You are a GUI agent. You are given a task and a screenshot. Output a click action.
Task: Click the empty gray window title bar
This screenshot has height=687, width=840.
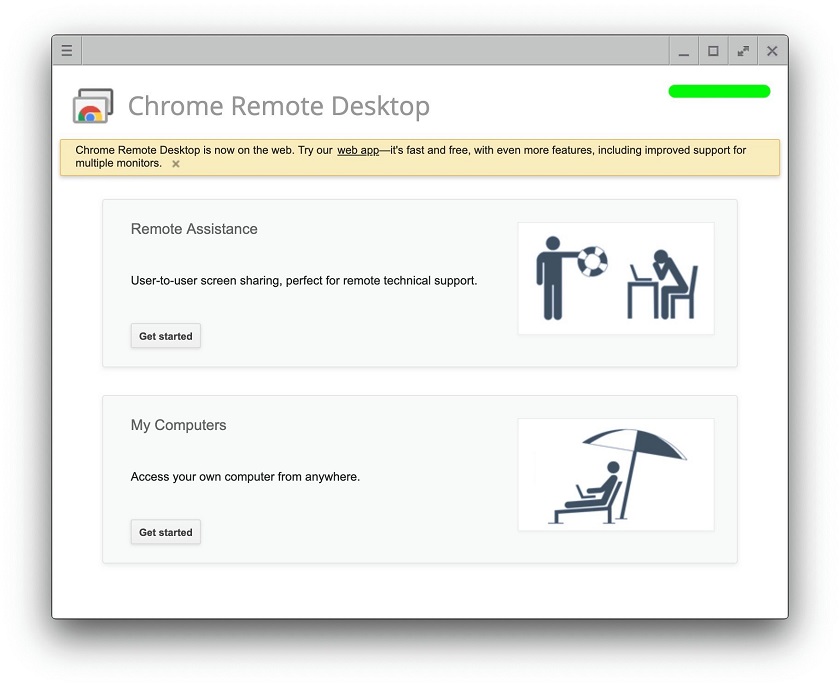pos(375,51)
